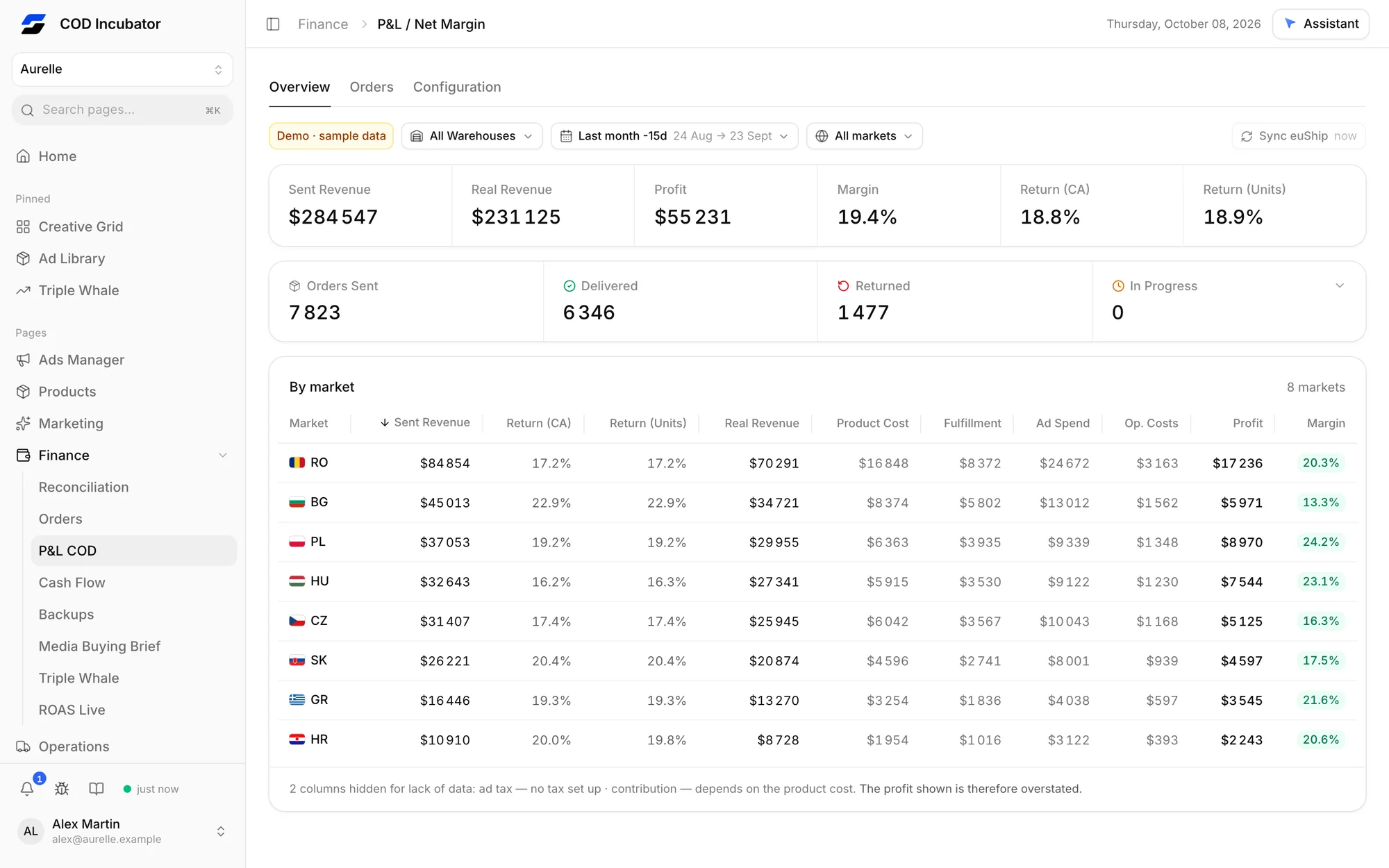Click the calendar icon in date filter
The height and width of the screenshot is (868, 1389).
tap(566, 136)
